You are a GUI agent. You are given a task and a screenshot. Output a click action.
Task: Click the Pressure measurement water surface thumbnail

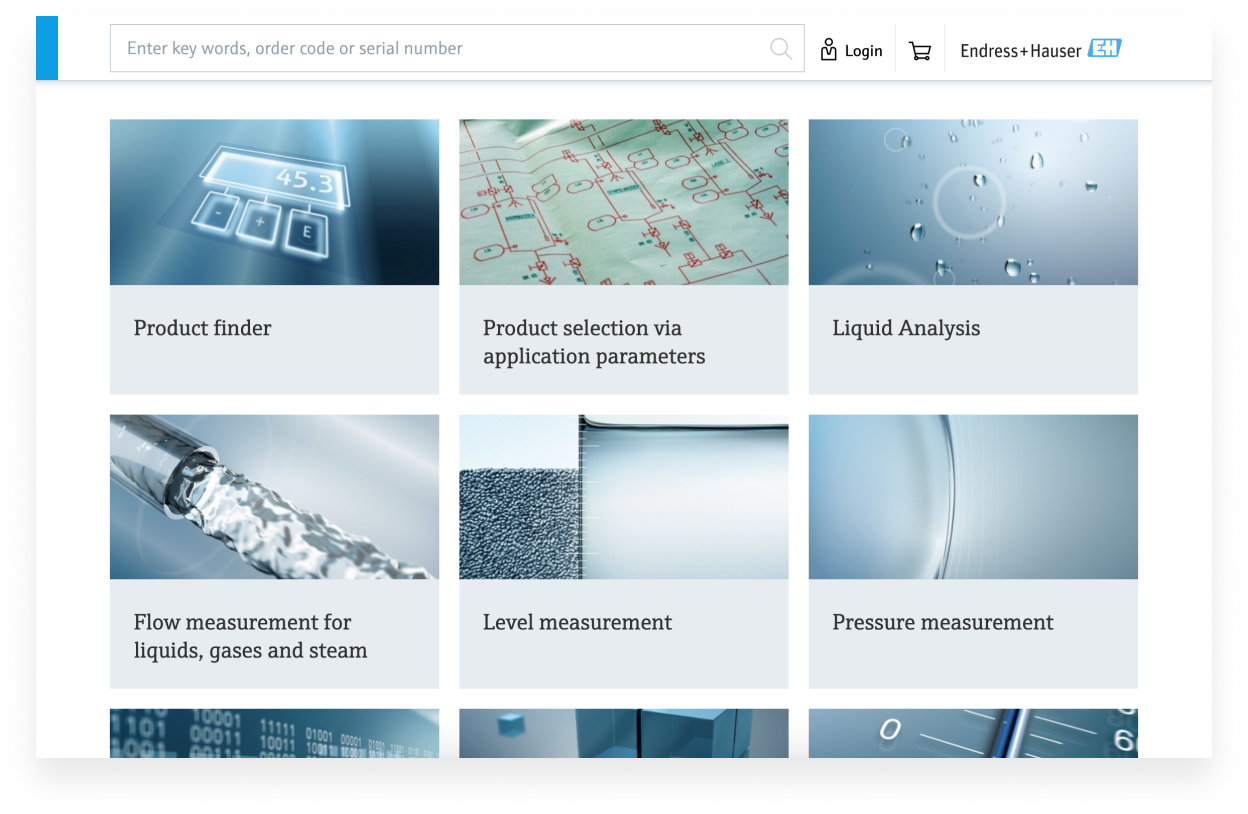pyautogui.click(x=972, y=496)
